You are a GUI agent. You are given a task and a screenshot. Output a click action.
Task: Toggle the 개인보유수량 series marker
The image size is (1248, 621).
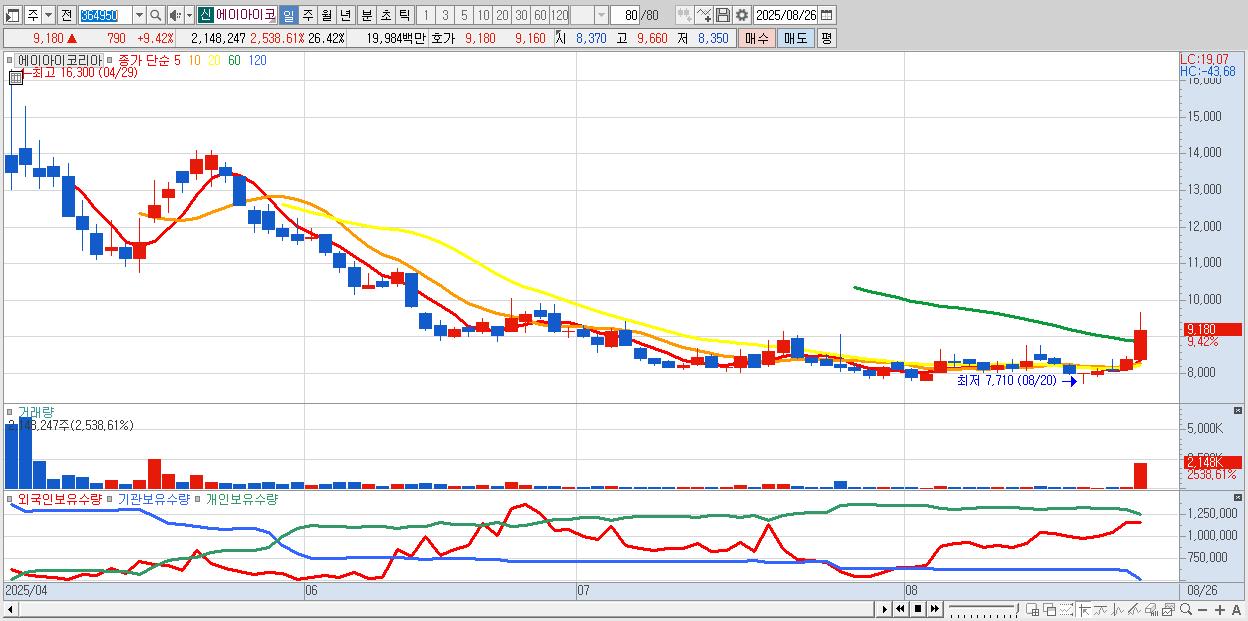pos(199,498)
